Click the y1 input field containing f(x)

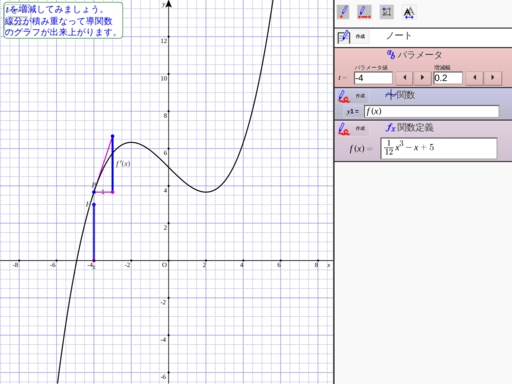[x=432, y=111]
